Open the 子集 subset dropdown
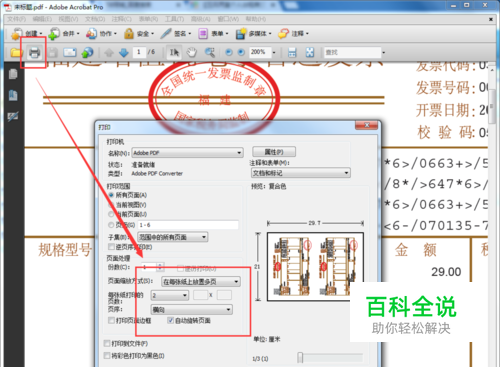The width and height of the screenshot is (500, 367). (x=173, y=237)
